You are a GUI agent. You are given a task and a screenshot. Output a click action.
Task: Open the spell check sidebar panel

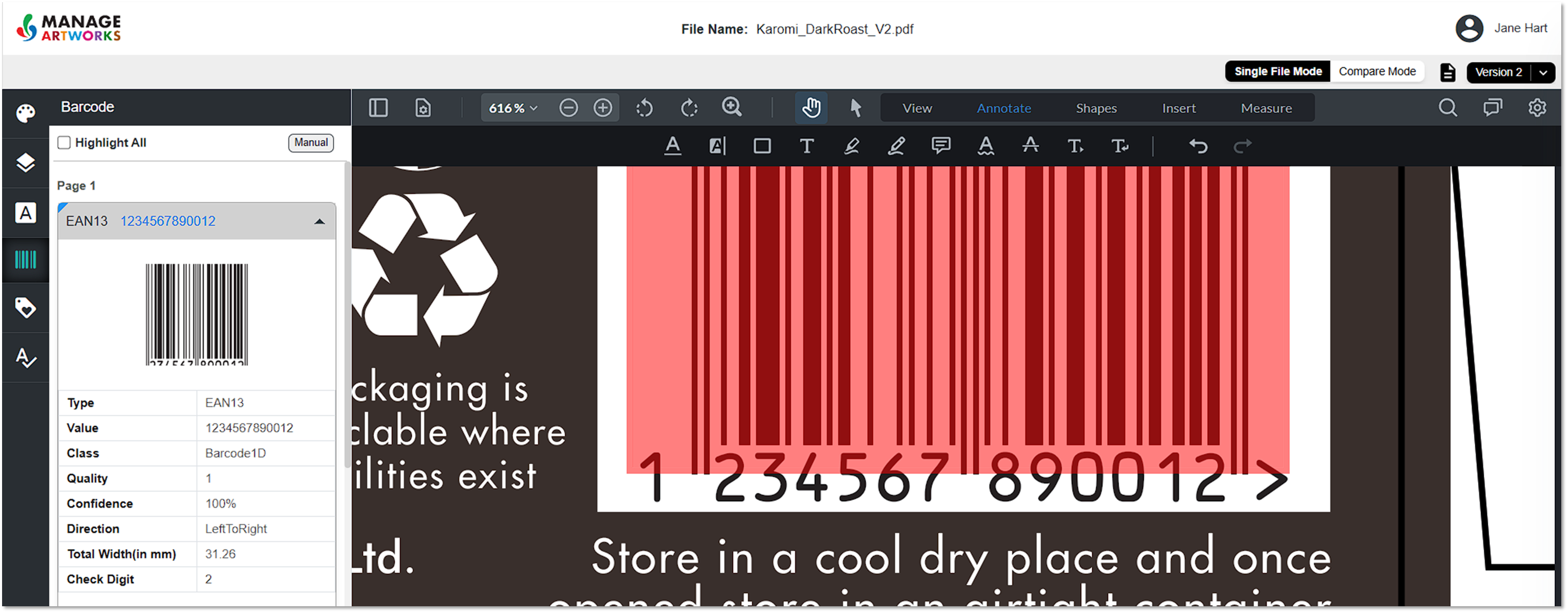[x=25, y=357]
